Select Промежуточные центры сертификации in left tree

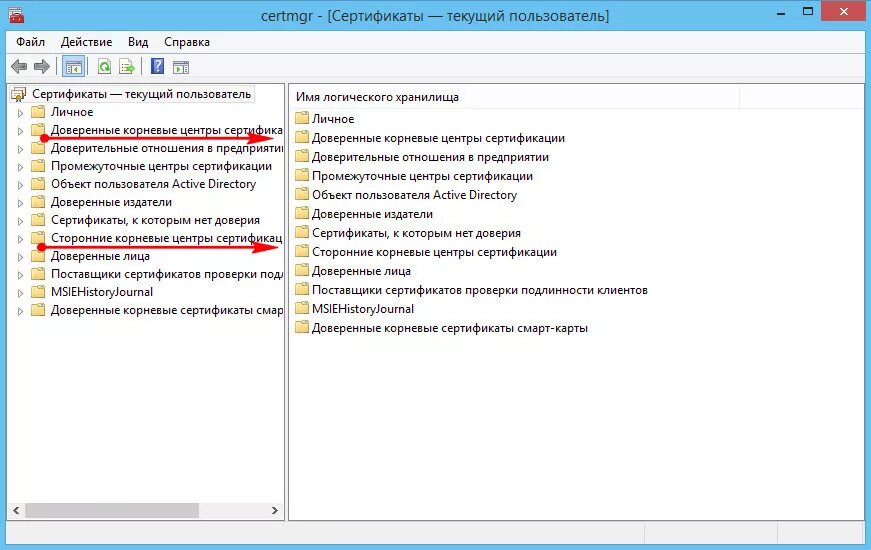pos(161,166)
